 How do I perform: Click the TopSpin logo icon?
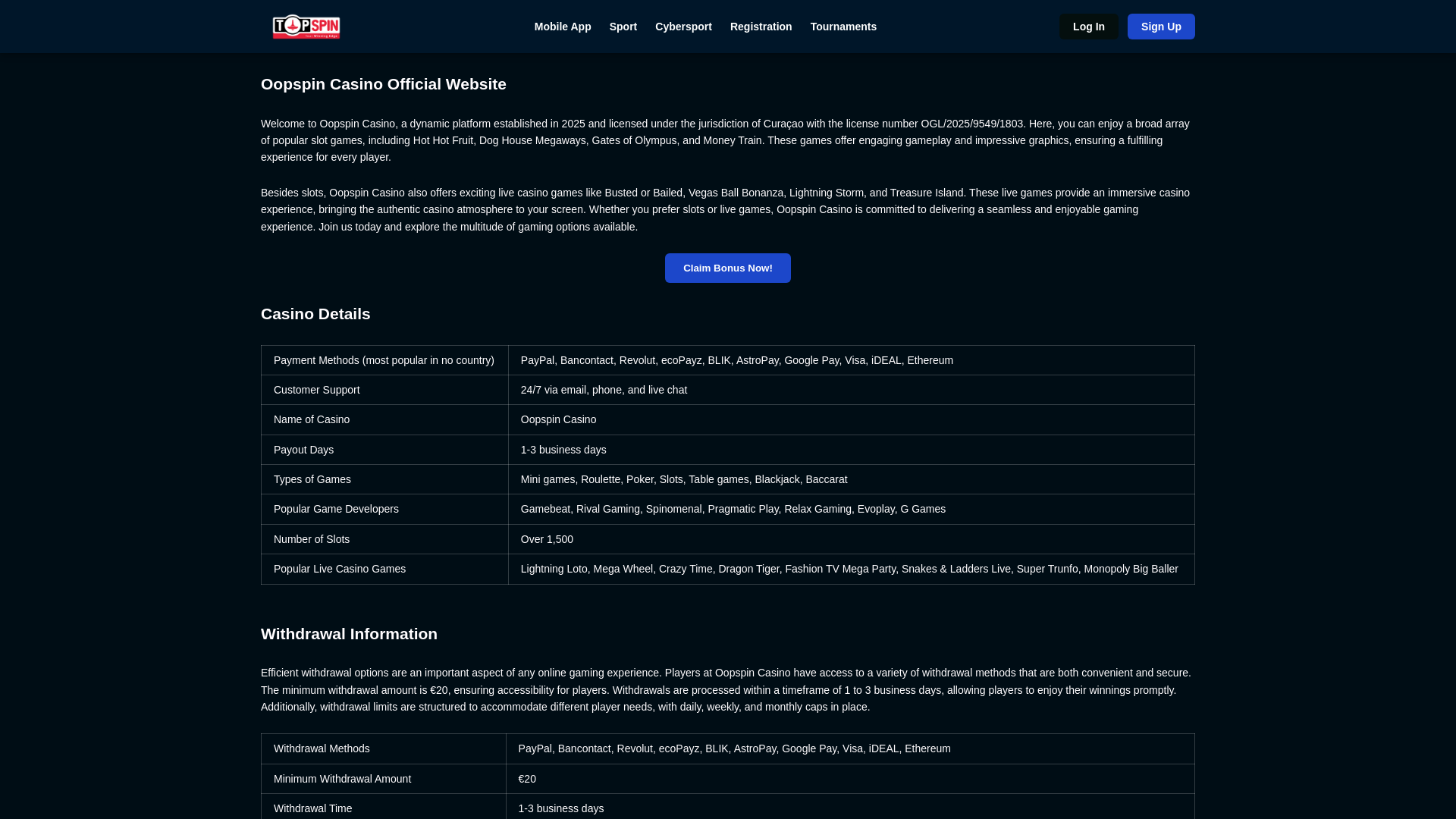pyautogui.click(x=306, y=27)
